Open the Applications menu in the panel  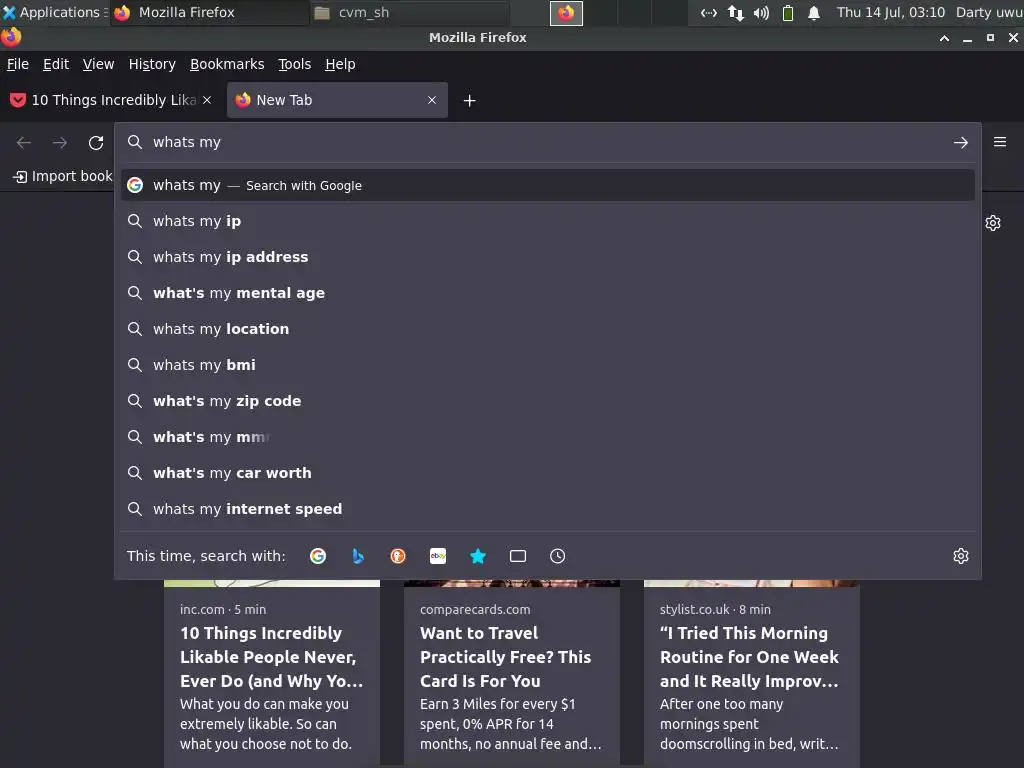pyautogui.click(x=55, y=12)
